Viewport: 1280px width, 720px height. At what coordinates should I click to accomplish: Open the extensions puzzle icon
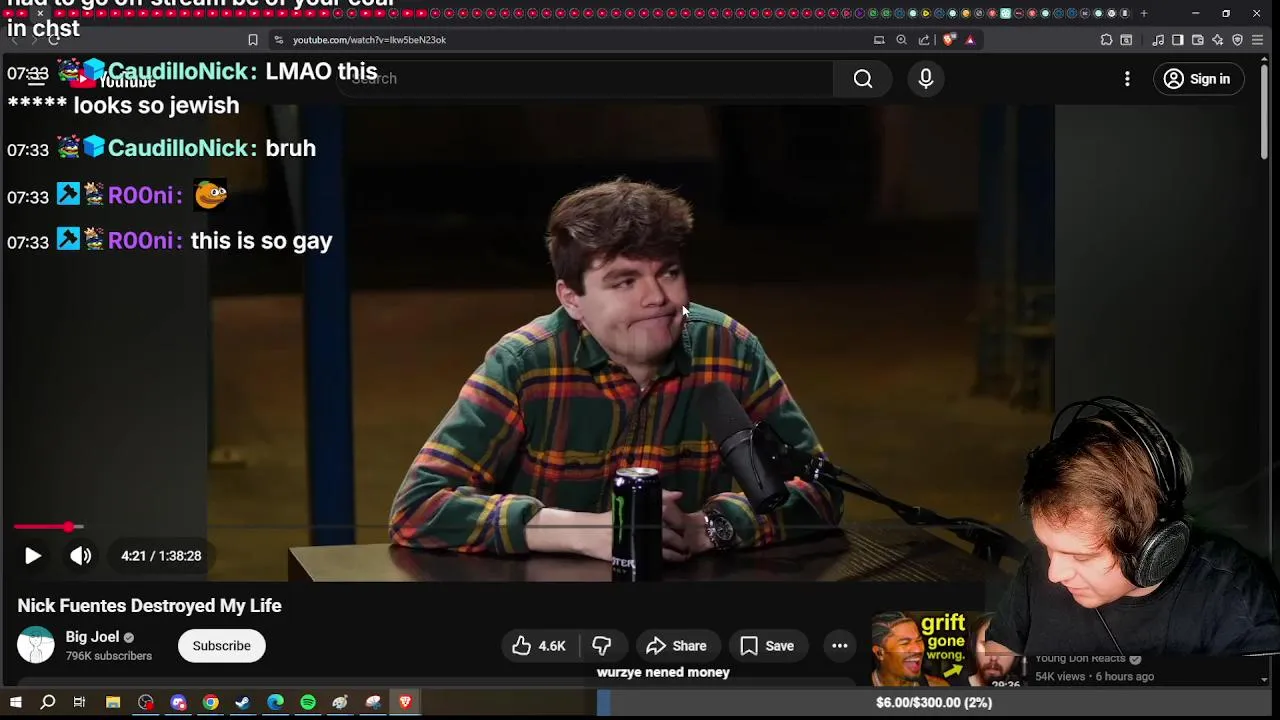click(x=1106, y=40)
